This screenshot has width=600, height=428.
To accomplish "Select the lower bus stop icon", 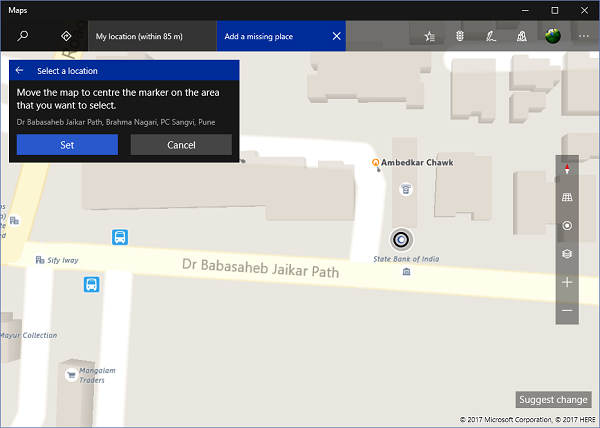I will click(x=91, y=285).
